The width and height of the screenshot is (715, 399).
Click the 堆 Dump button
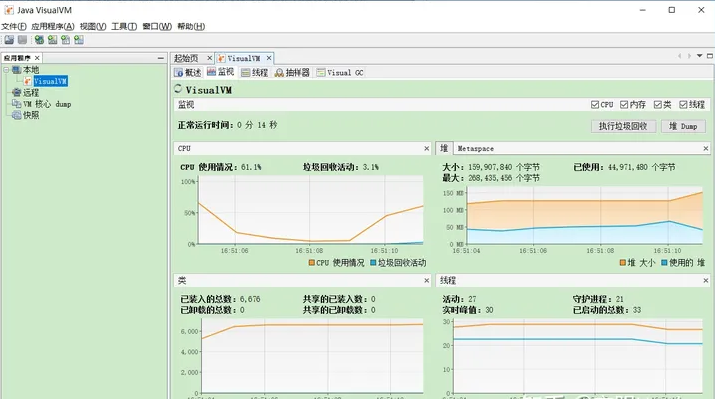[x=683, y=126]
